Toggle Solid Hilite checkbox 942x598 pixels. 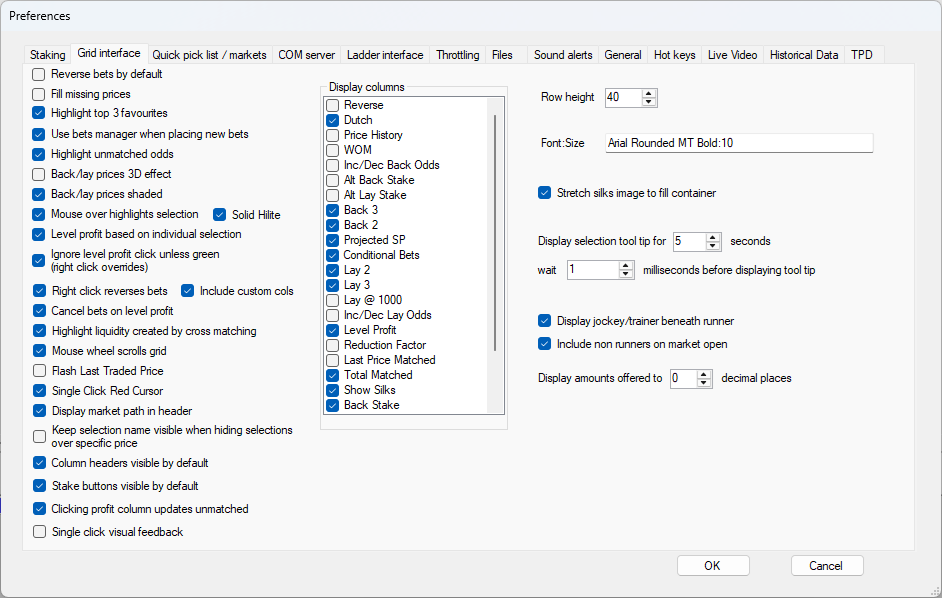click(x=219, y=215)
